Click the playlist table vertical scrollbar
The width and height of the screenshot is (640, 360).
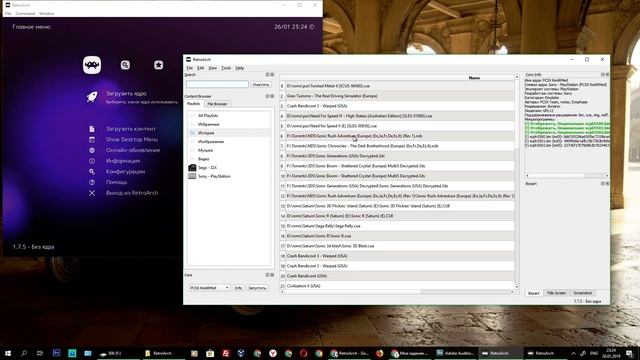(x=517, y=182)
